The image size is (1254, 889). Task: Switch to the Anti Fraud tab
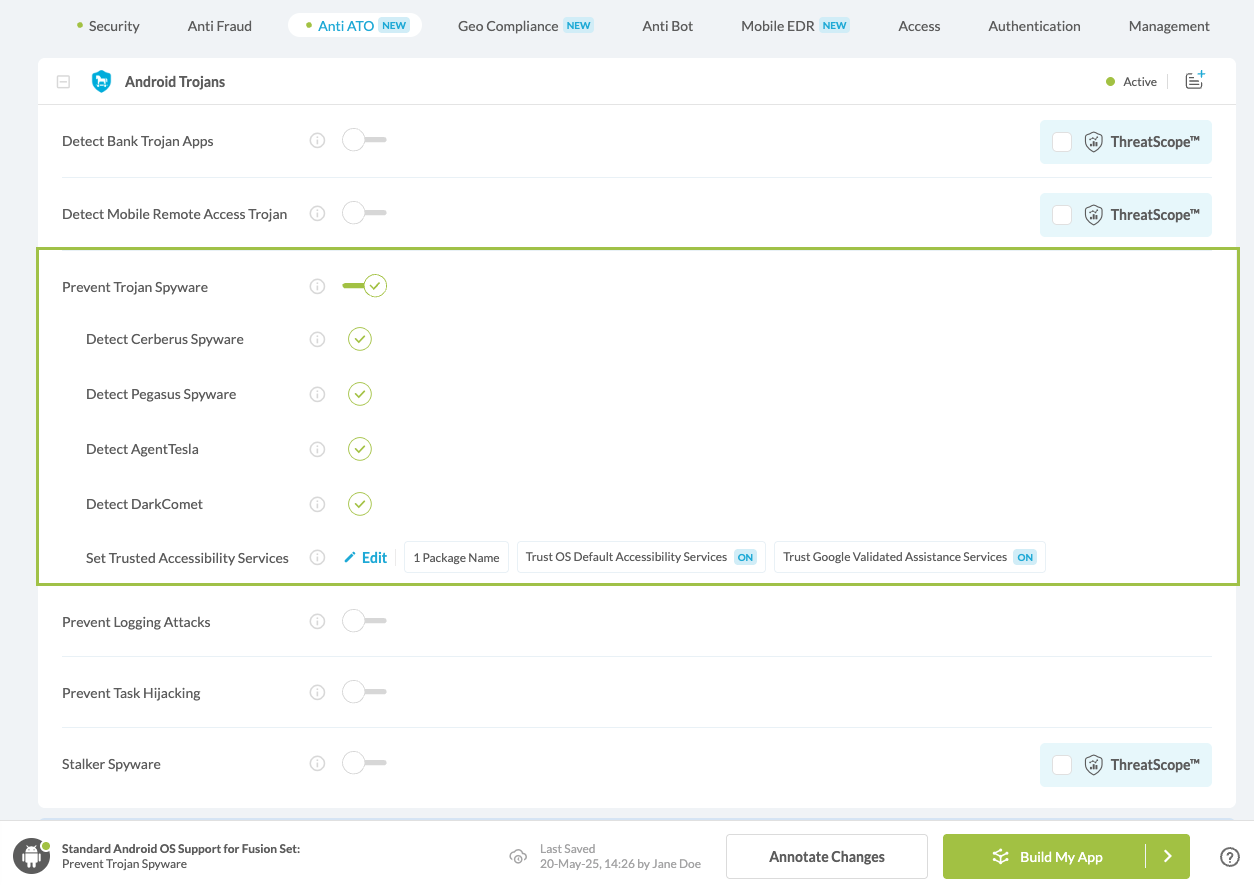click(x=220, y=26)
